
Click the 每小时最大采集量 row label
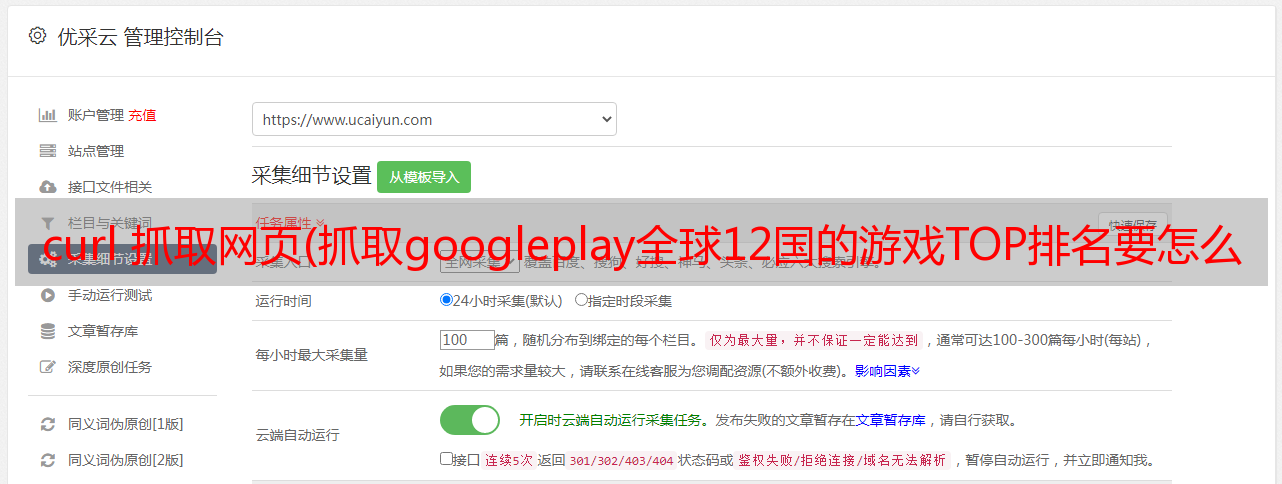[x=312, y=355]
